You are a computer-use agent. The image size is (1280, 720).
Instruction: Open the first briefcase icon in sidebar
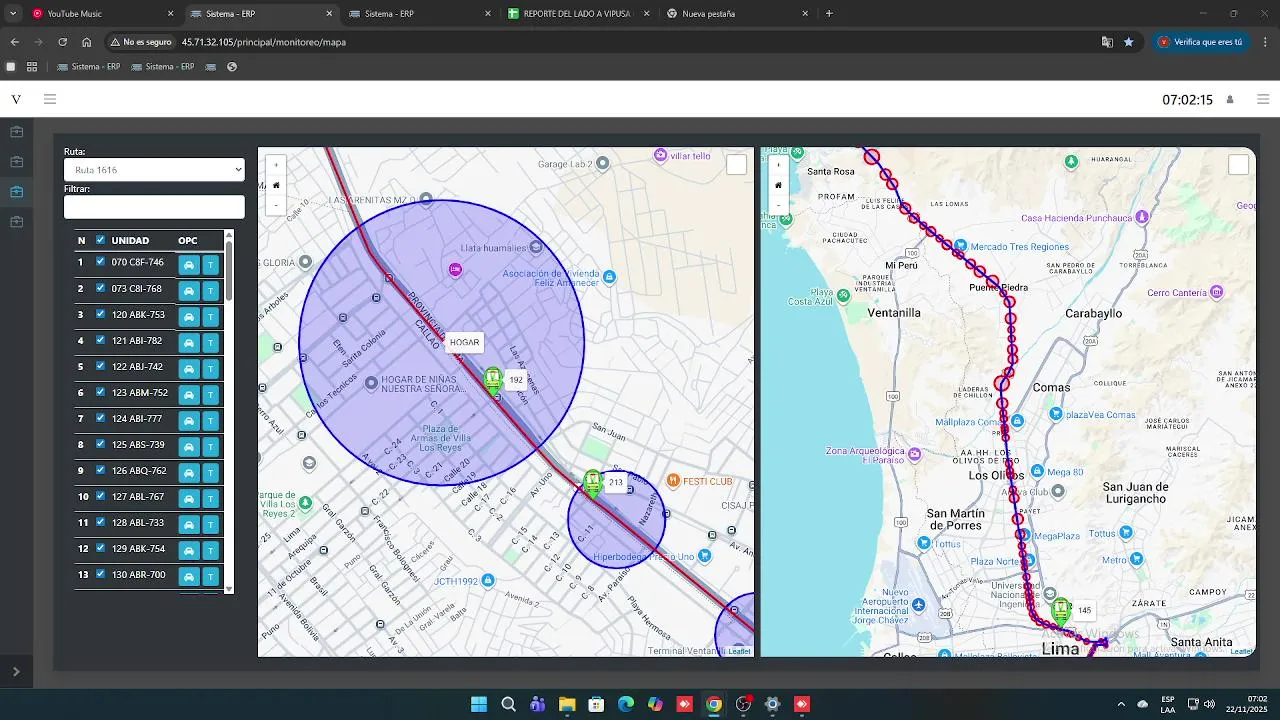[x=16, y=132]
